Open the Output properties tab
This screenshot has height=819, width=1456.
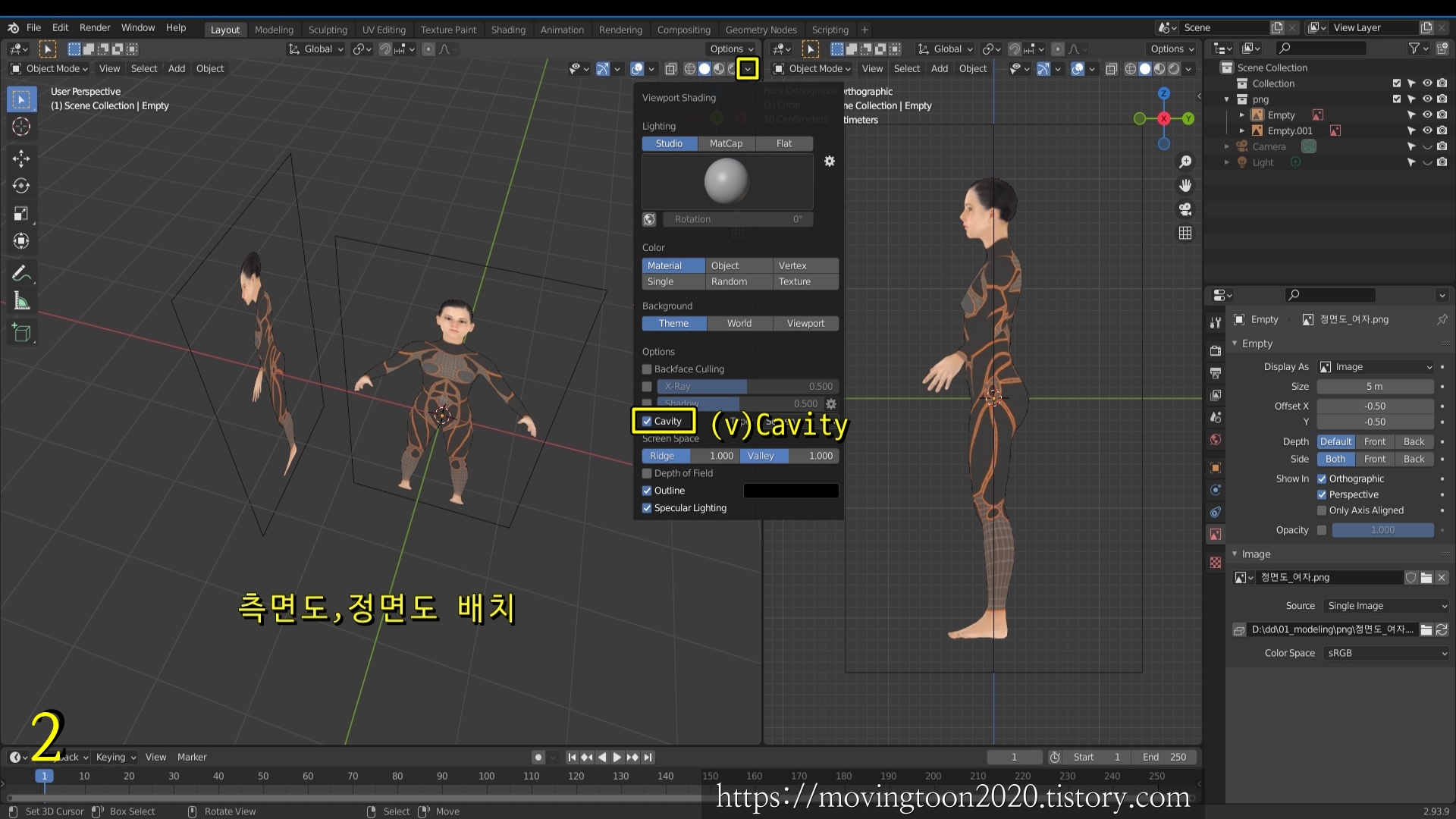1216,373
